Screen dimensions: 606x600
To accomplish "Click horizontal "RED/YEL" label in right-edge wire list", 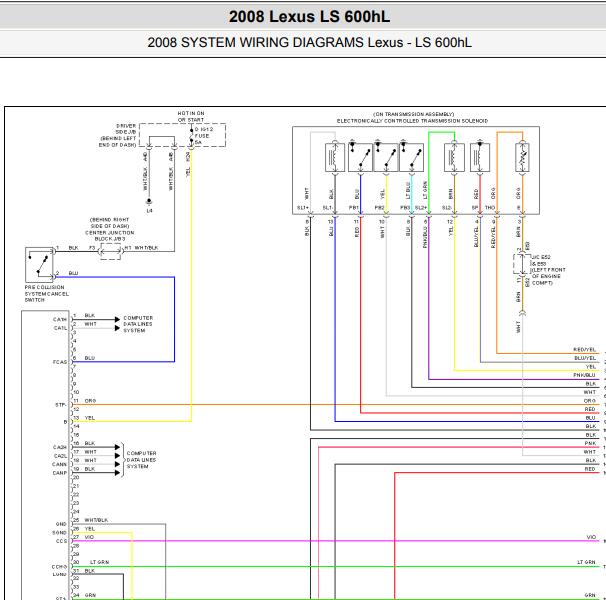I will (585, 349).
